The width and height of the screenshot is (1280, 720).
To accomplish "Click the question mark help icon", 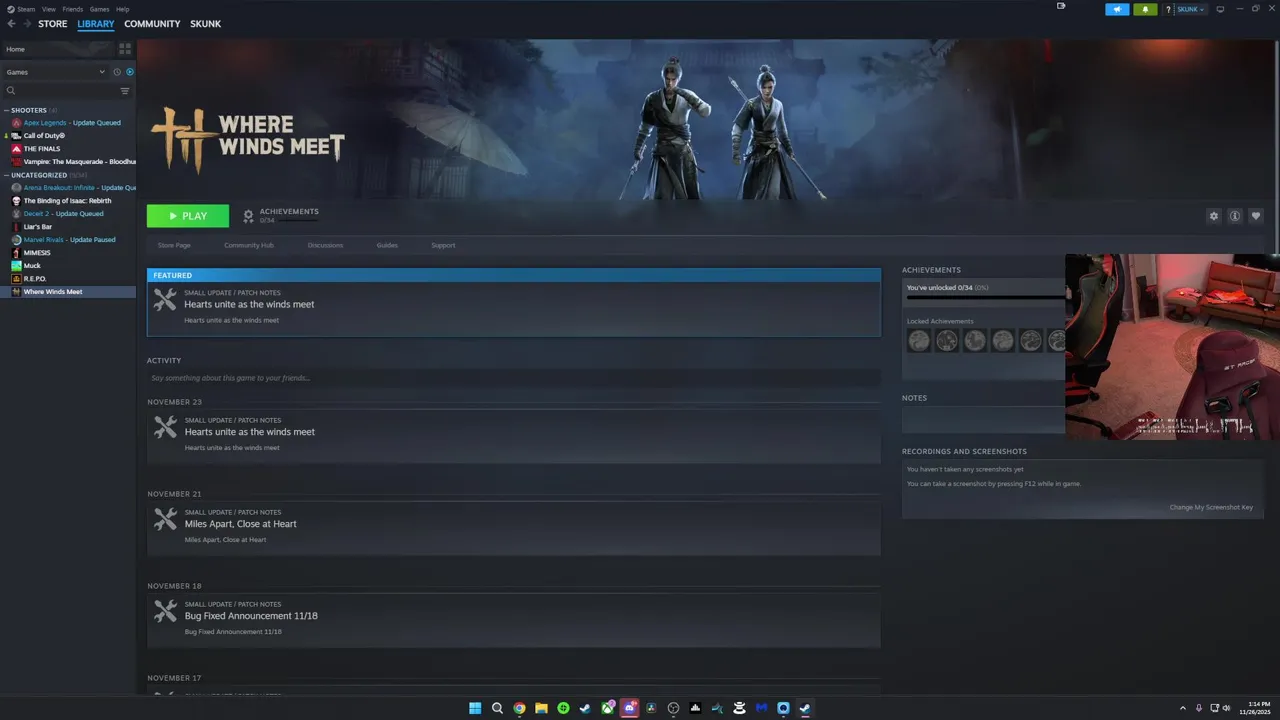I will click(1168, 9).
